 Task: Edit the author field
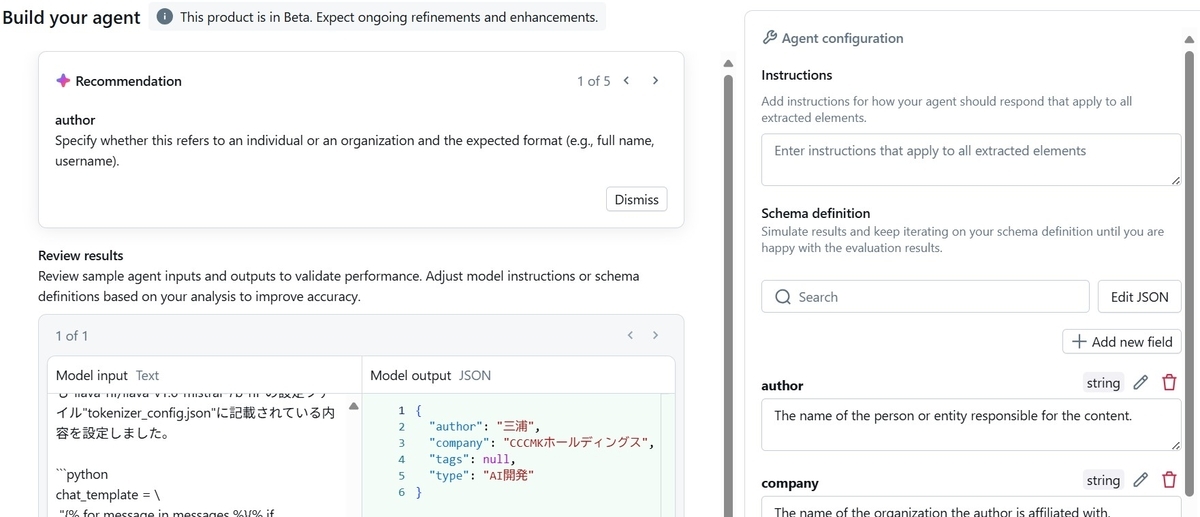tap(1140, 383)
